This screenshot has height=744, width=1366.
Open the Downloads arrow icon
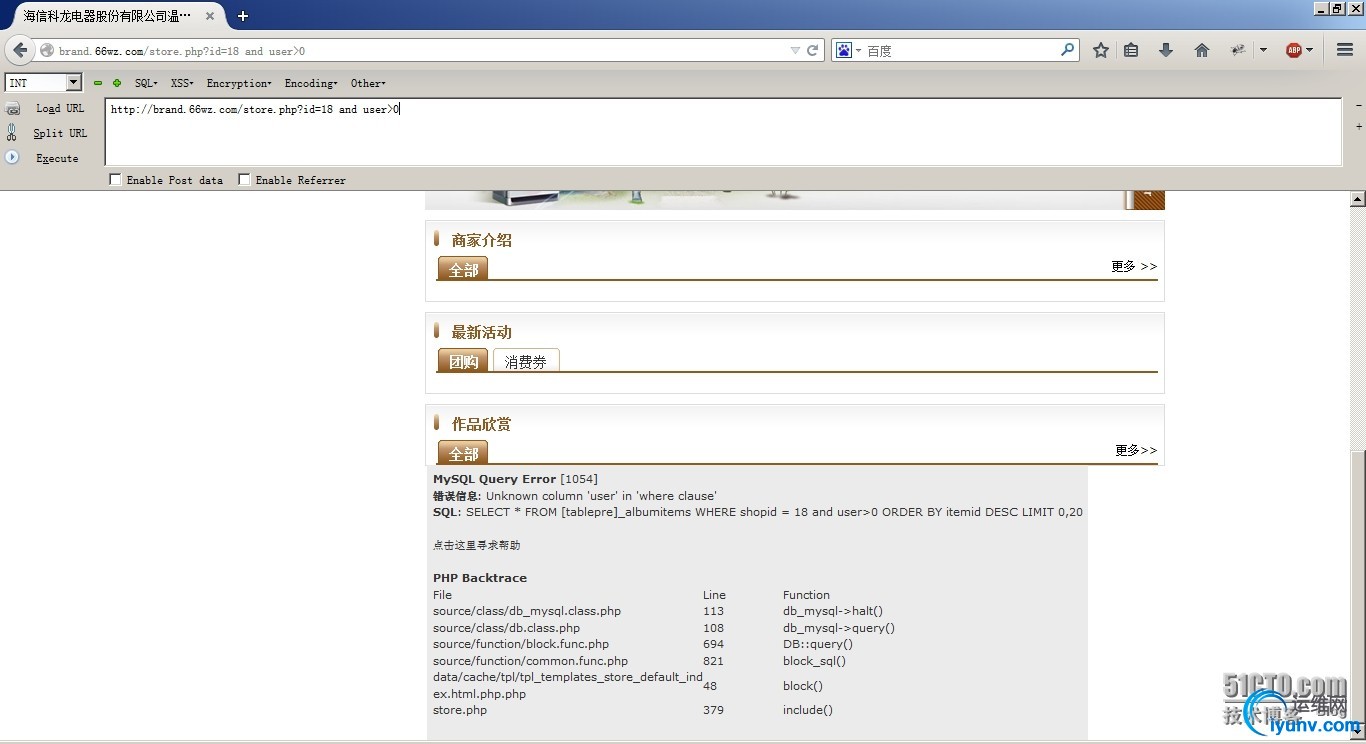1166,50
